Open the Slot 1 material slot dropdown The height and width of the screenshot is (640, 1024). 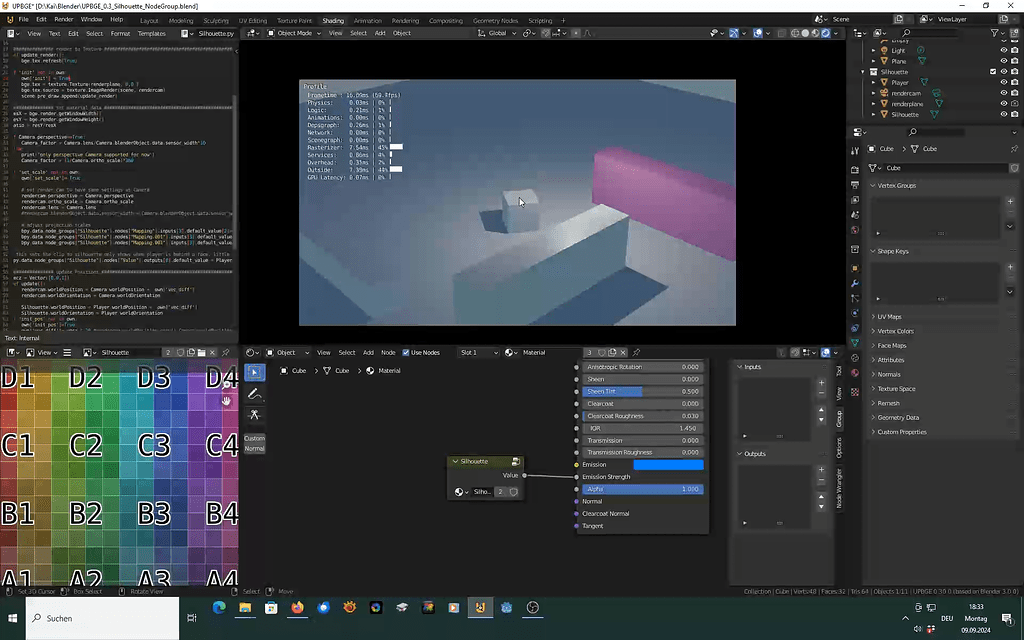[478, 353]
